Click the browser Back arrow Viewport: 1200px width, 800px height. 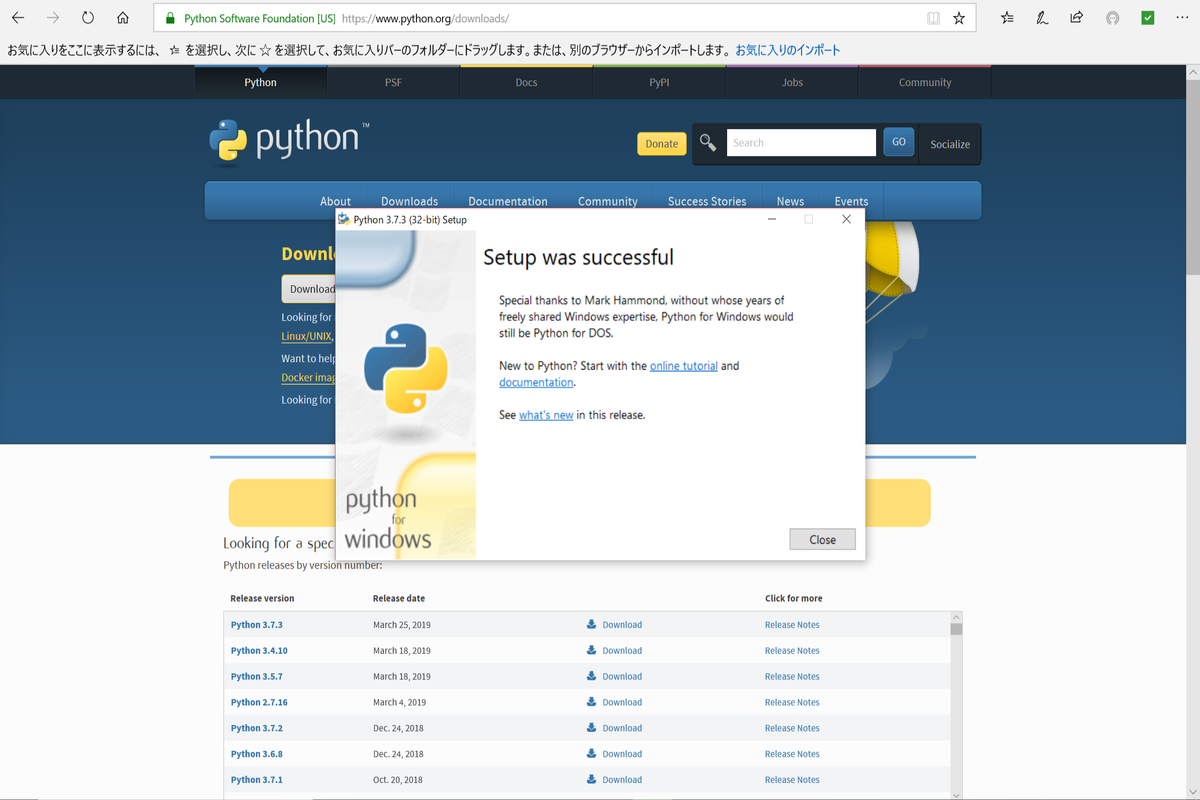(x=18, y=18)
